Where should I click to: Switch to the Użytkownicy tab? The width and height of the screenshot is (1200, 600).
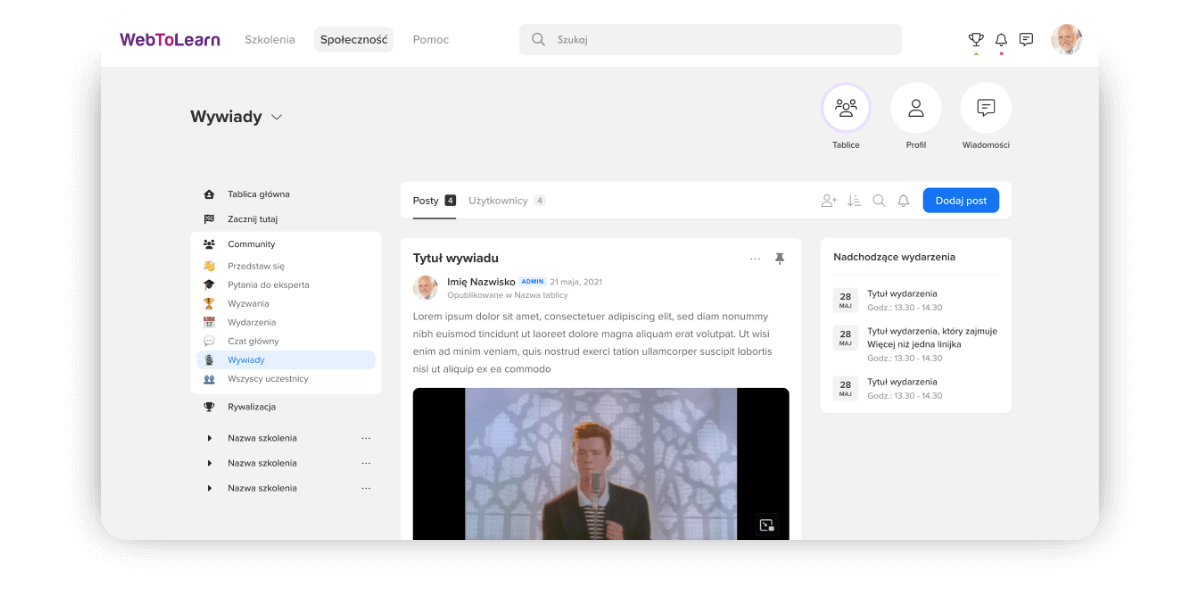pos(498,201)
